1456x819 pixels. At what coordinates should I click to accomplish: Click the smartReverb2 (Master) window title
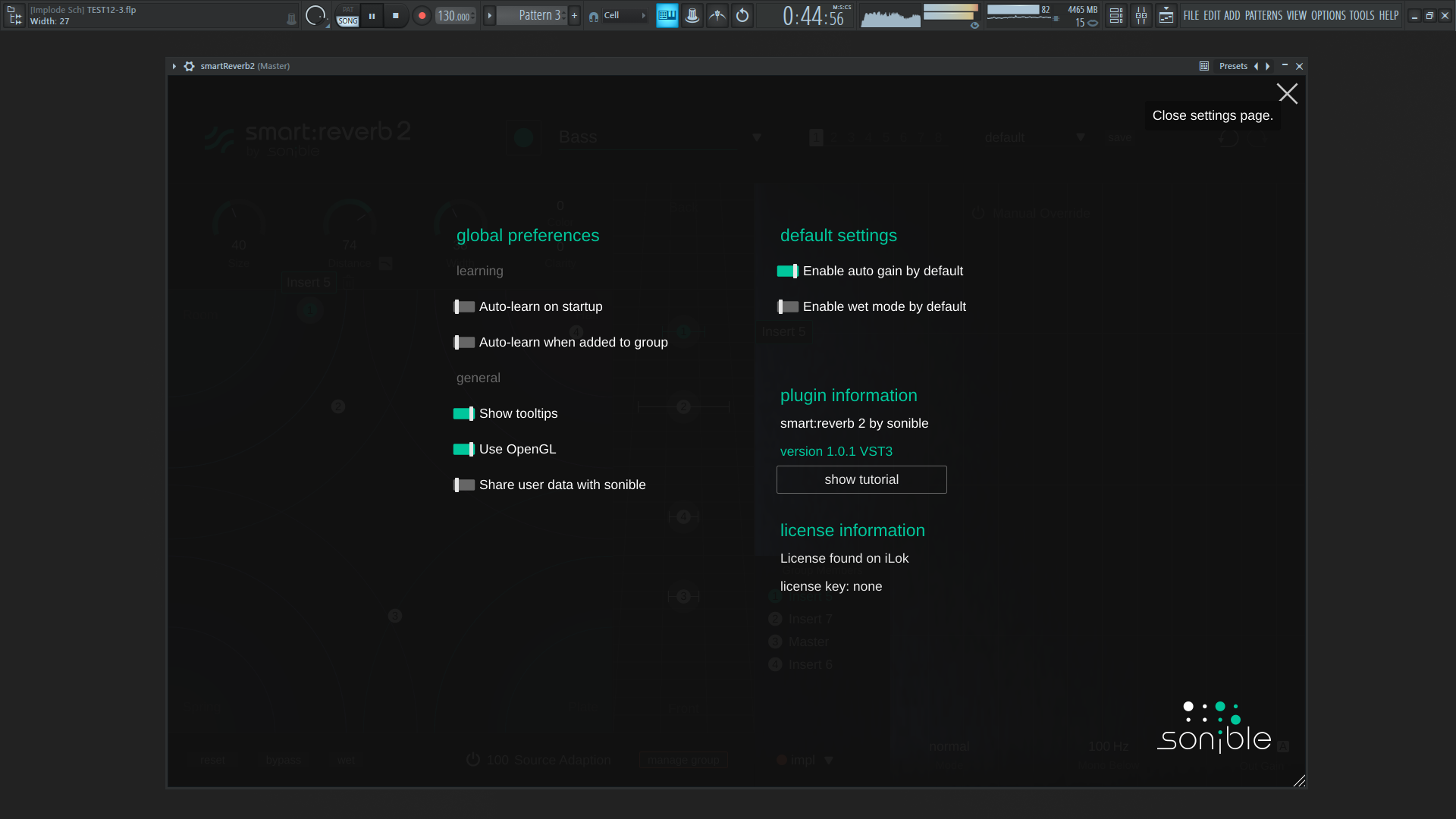tap(245, 66)
